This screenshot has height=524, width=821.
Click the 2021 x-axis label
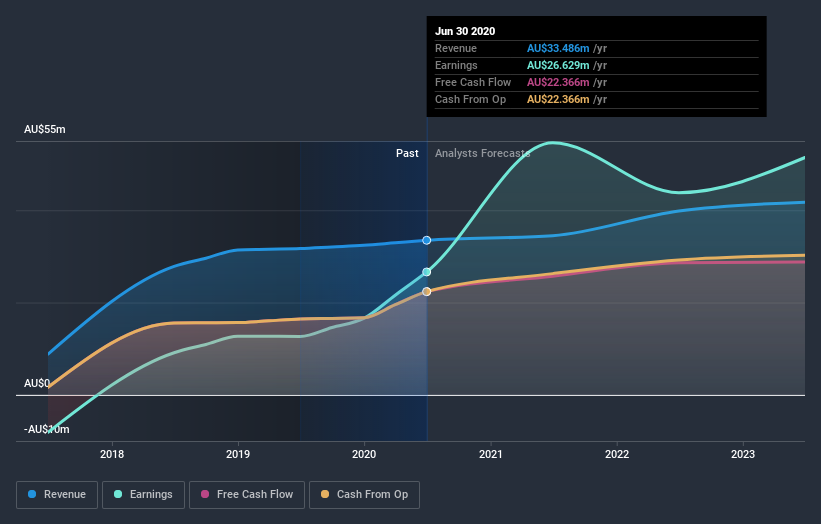(x=491, y=454)
